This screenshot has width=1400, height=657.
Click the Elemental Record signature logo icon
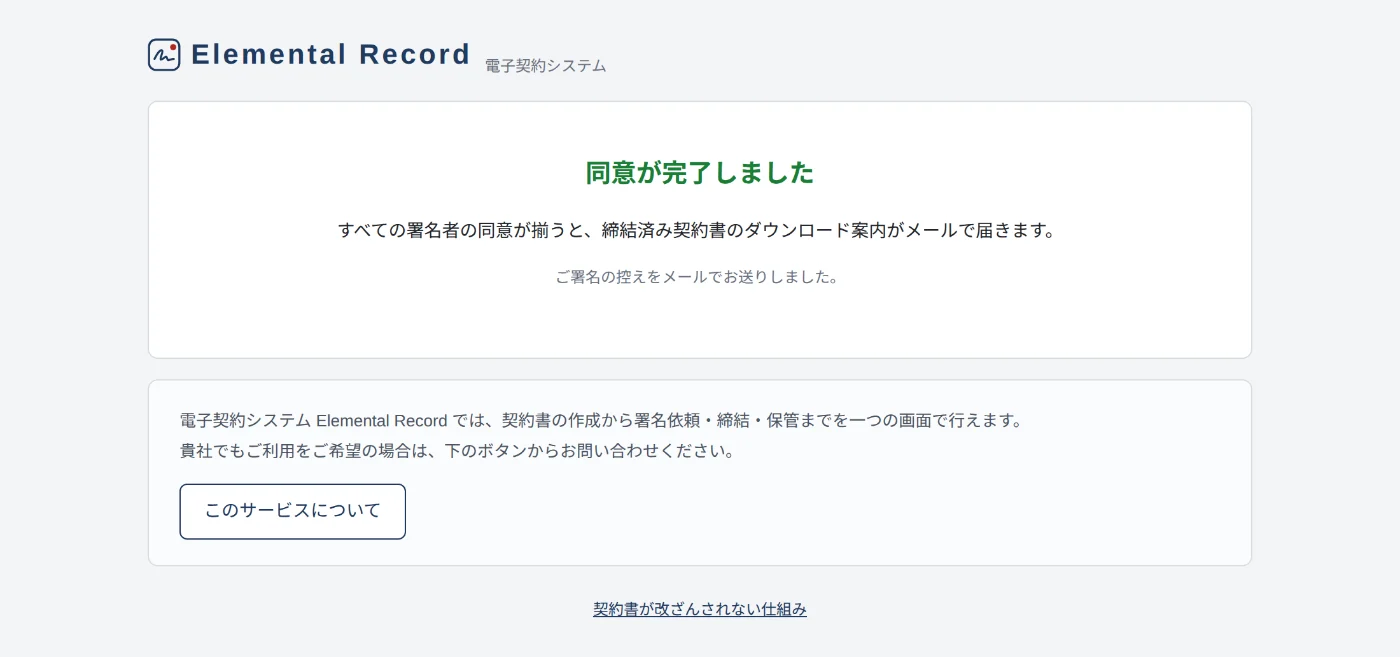pos(164,55)
